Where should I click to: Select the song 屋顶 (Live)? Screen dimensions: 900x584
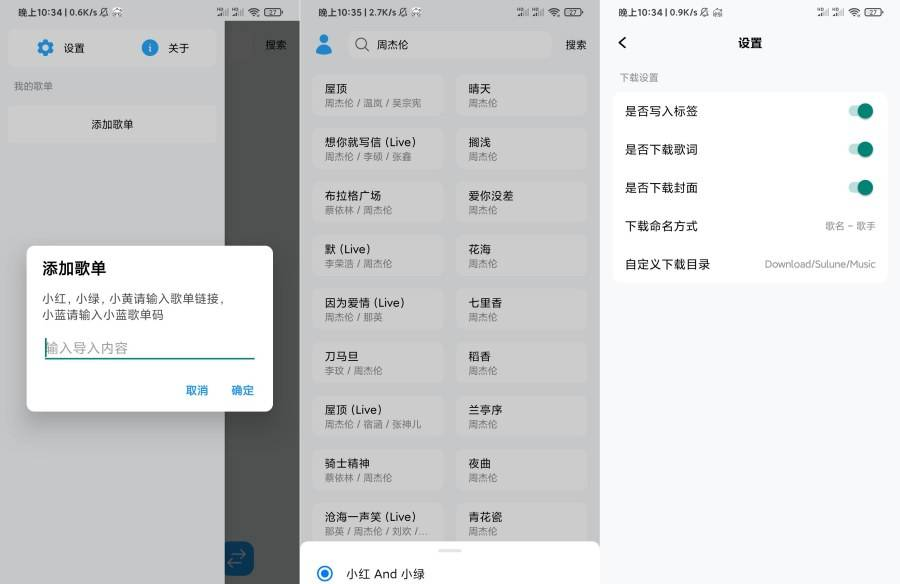click(x=378, y=416)
